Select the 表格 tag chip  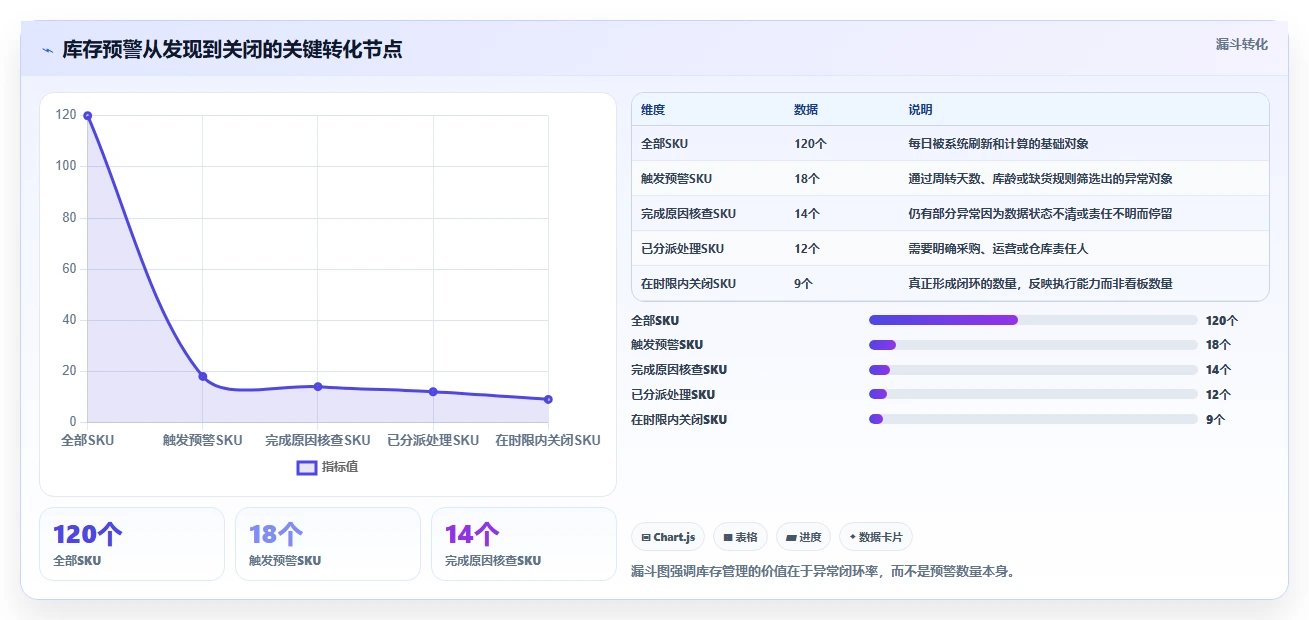click(741, 537)
